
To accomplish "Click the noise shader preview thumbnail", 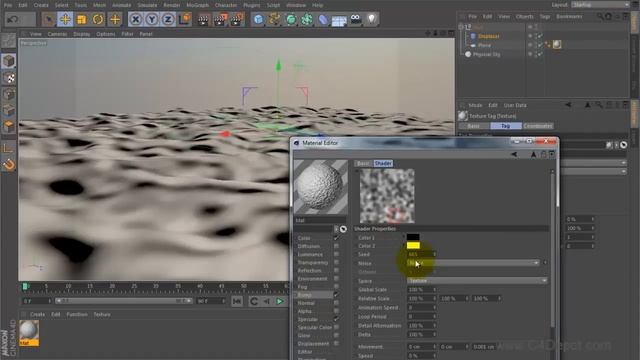I will (387, 196).
